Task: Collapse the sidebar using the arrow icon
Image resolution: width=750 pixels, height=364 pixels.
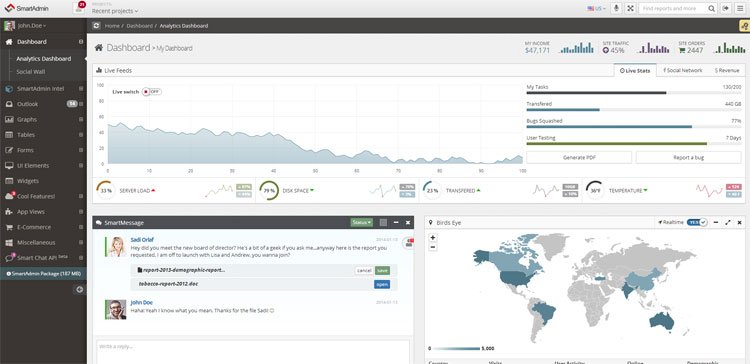Action: 79,289
